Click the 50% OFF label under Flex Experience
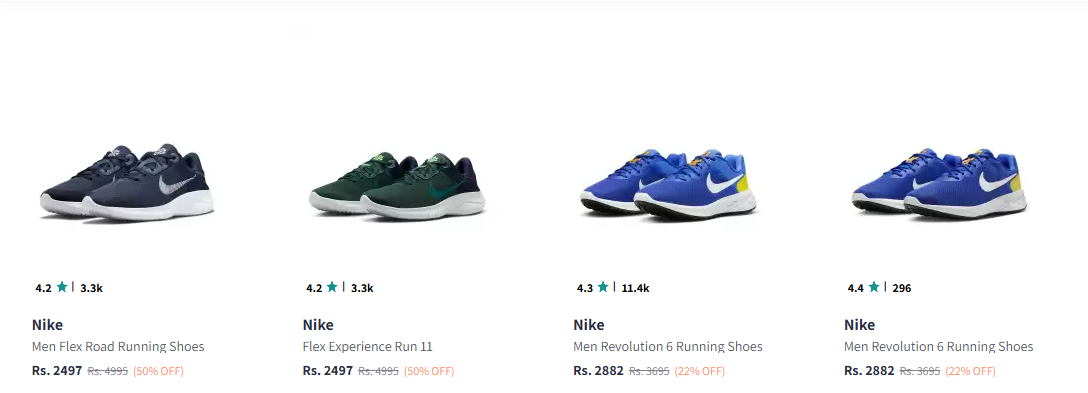Image resolution: width=1088 pixels, height=393 pixels. point(429,371)
